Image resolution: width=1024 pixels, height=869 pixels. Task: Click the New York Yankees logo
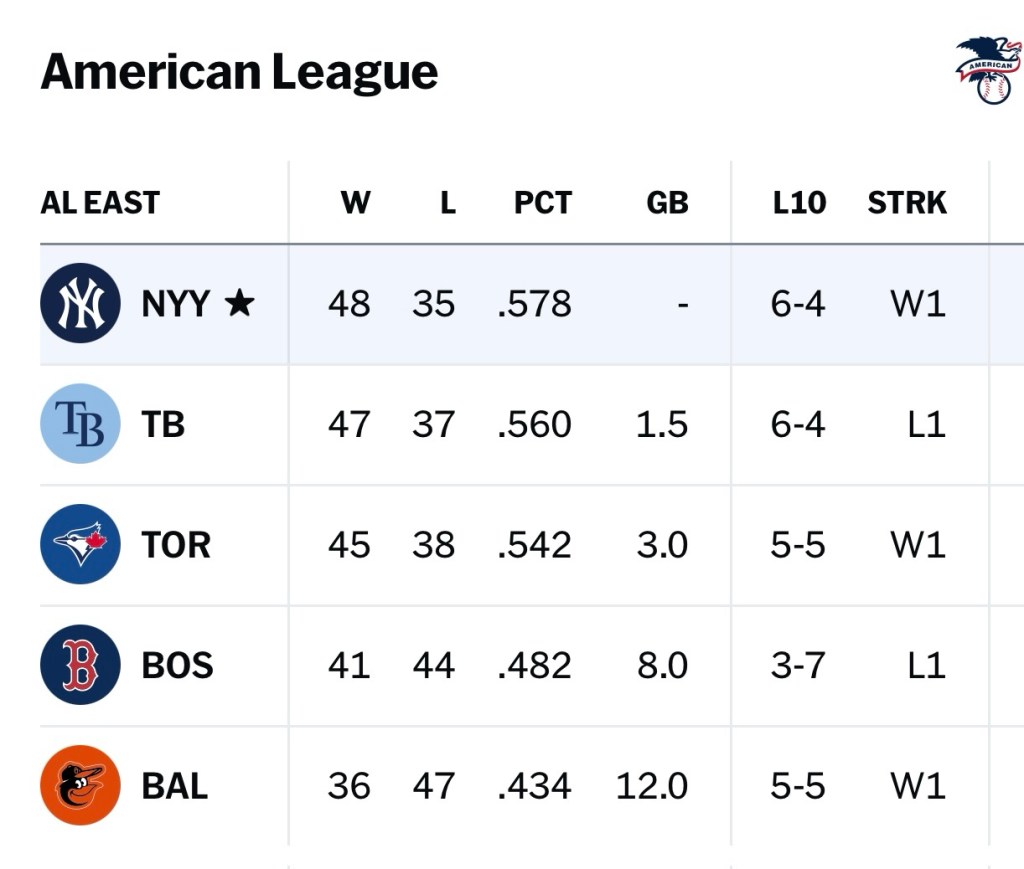tap(80, 303)
